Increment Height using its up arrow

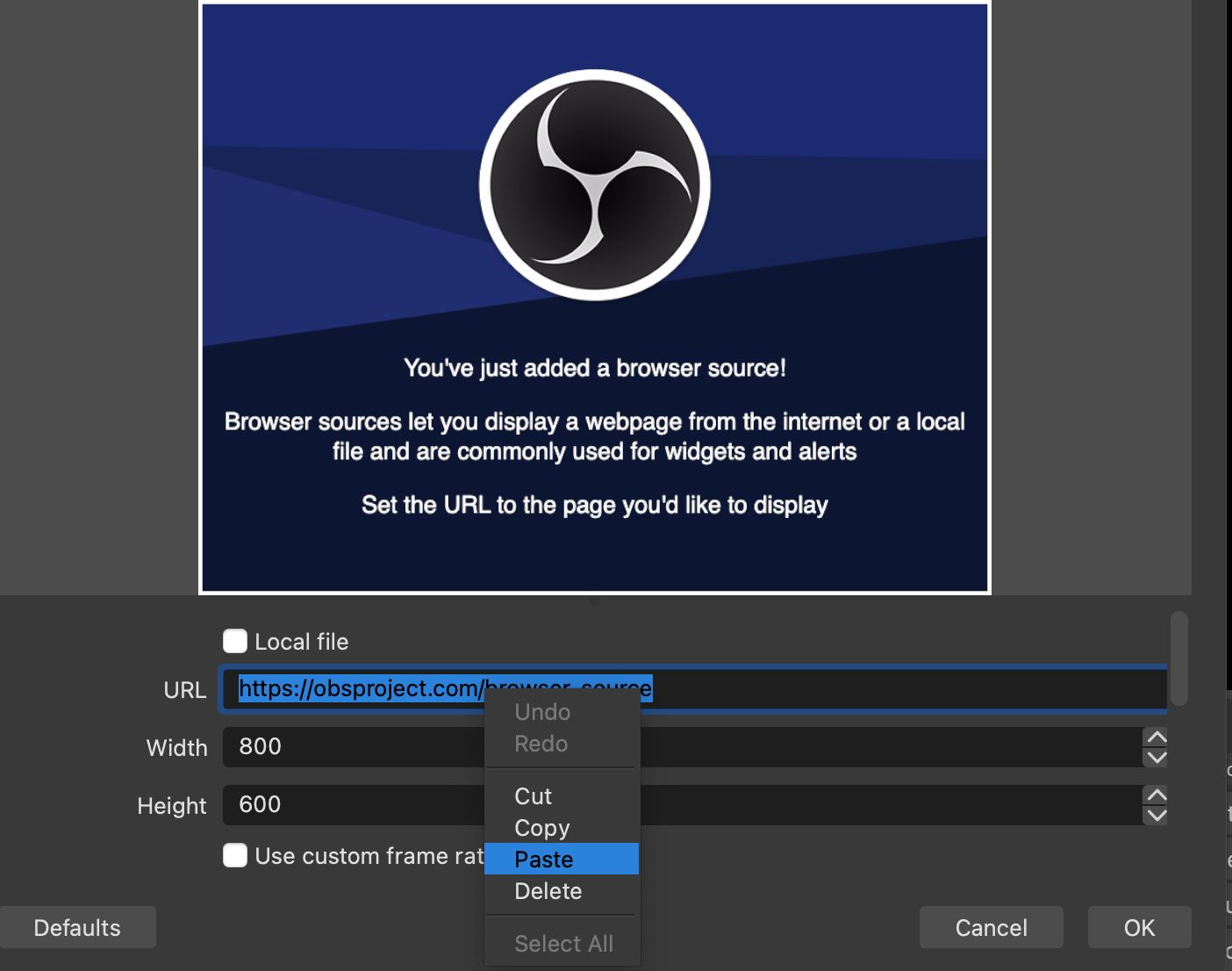[x=1156, y=796]
